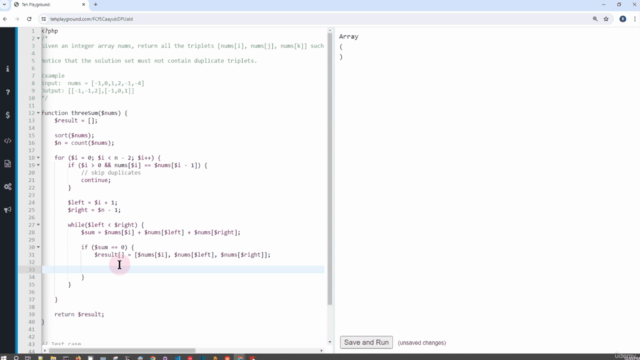Collapse the for loop fold at line 18
640x360 pixels.
tap(38, 158)
